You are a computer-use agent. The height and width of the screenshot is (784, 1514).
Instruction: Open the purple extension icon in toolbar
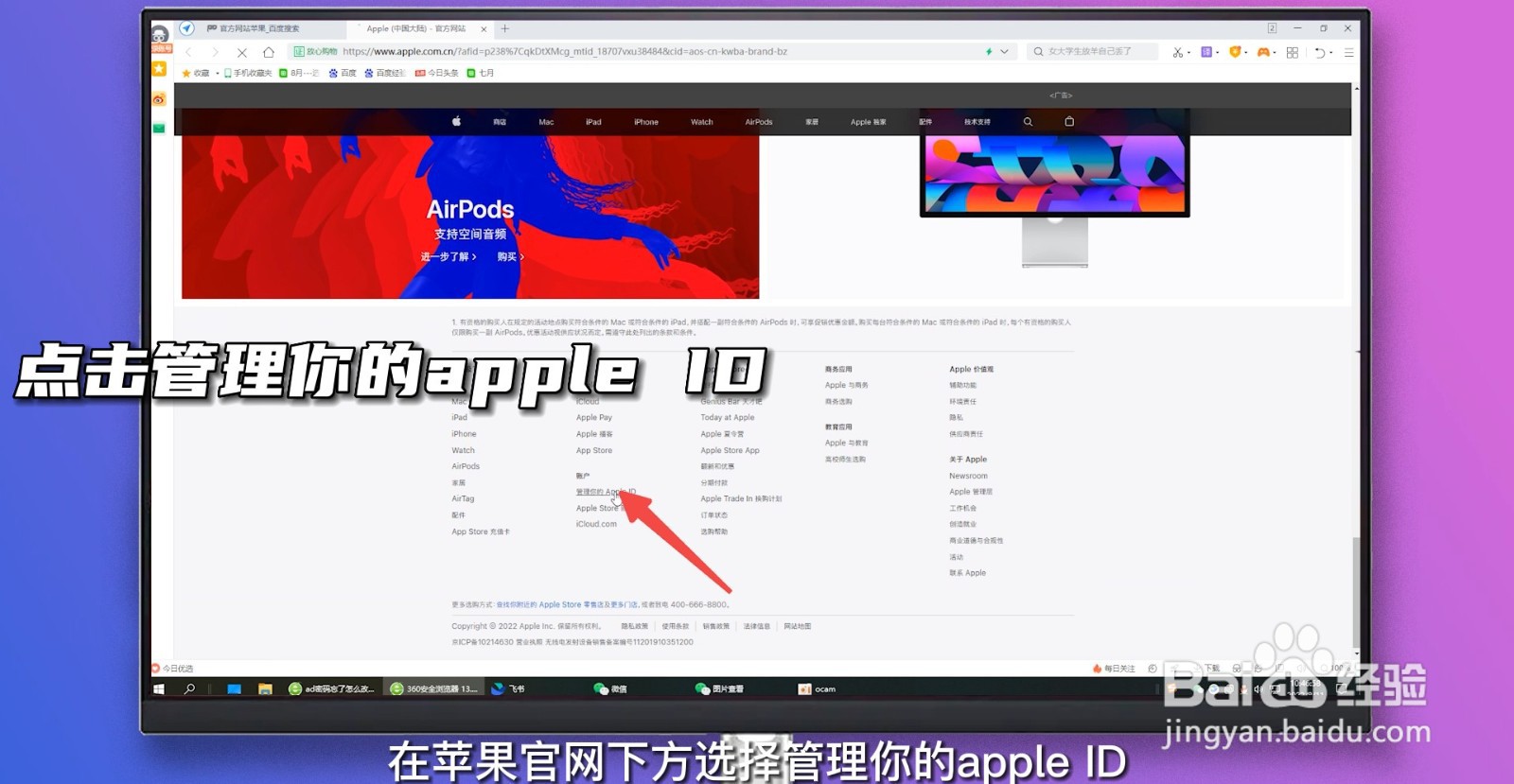click(x=1206, y=52)
